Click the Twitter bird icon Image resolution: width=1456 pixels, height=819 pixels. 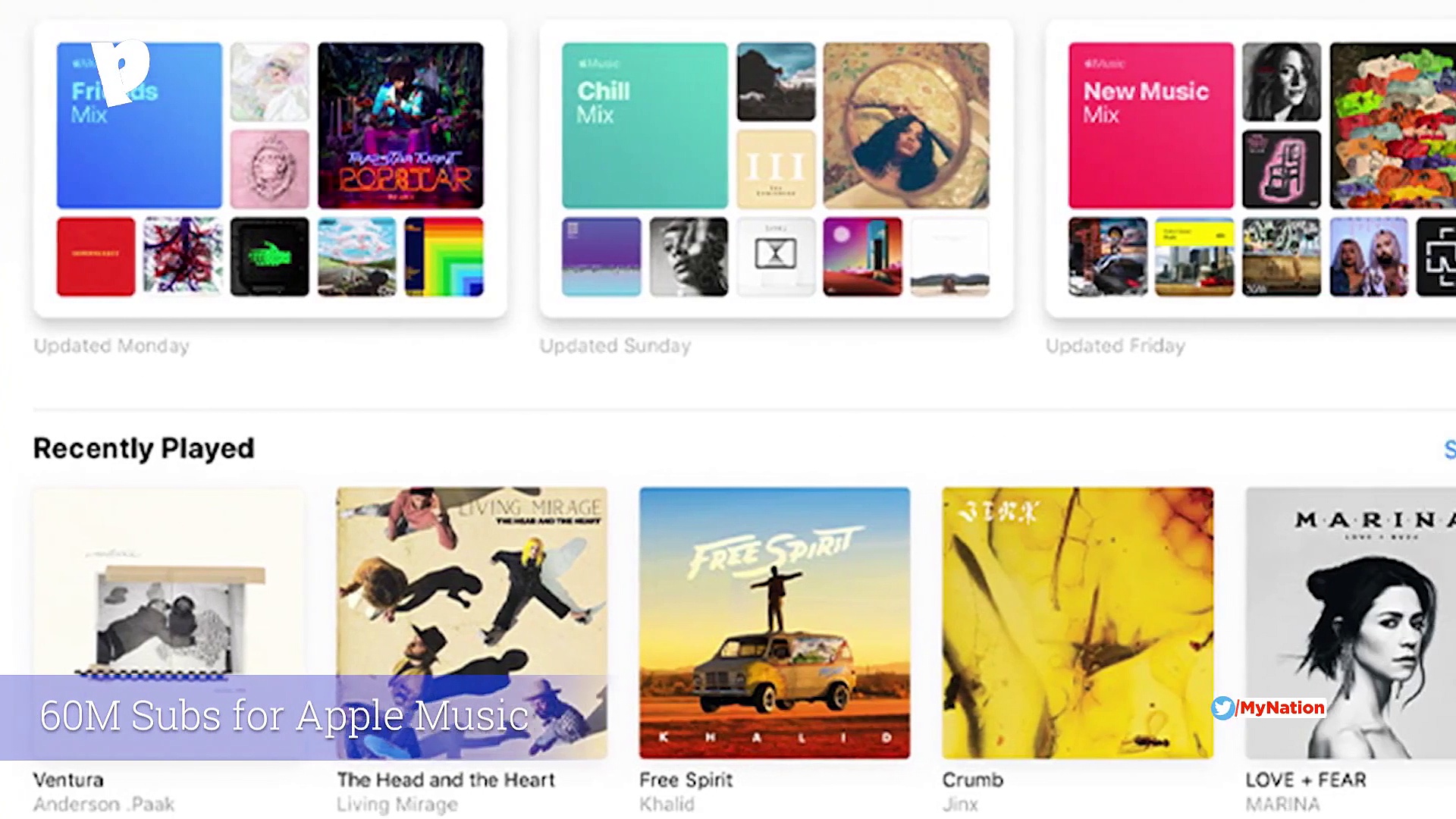tap(1222, 708)
